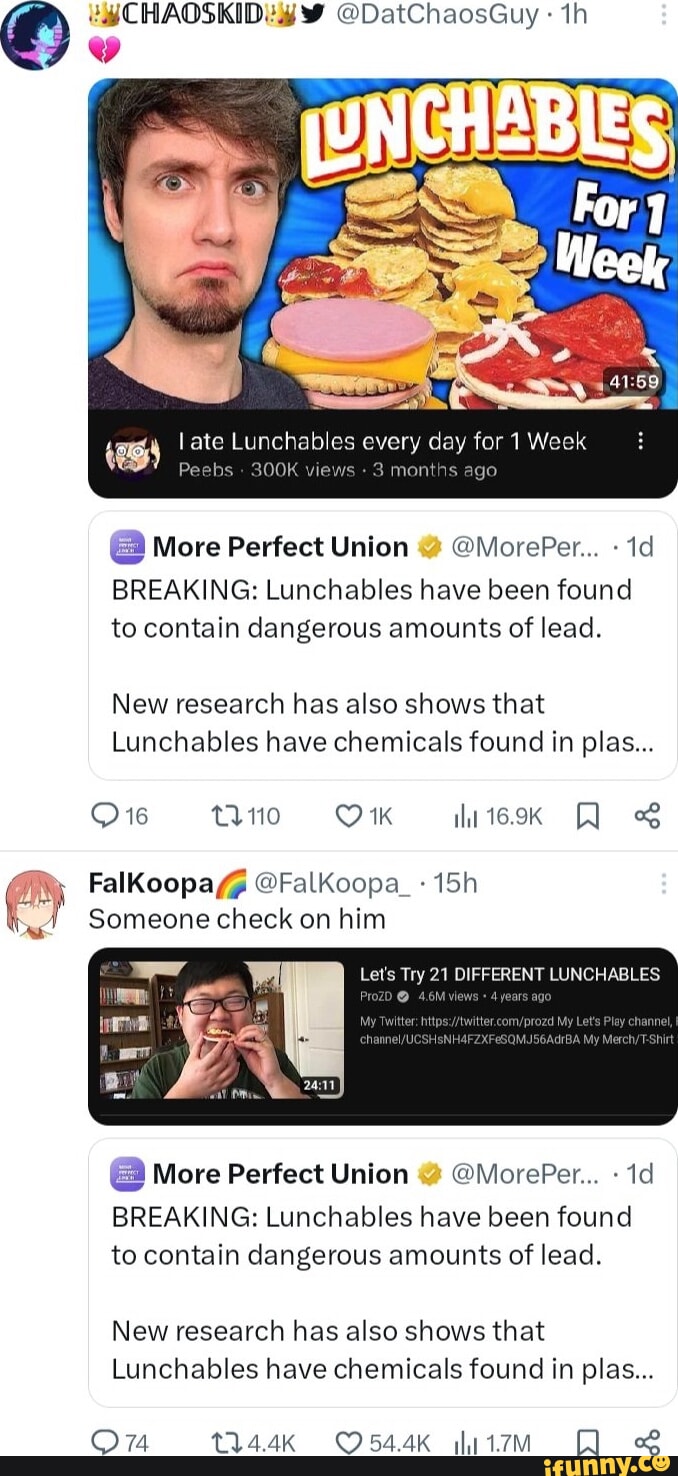This screenshot has height=1476, width=678.
Task: Bookmark the first More Perfect Union tweet
Action: (588, 816)
